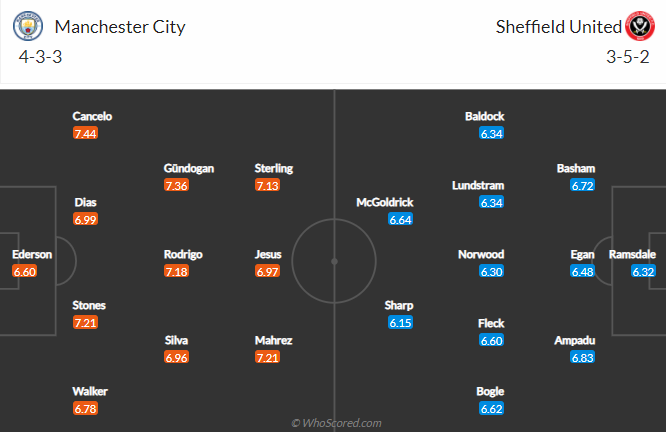Click Ramsdale's 6.32 rating badge
Image resolution: width=666 pixels, height=432 pixels.
tap(643, 272)
